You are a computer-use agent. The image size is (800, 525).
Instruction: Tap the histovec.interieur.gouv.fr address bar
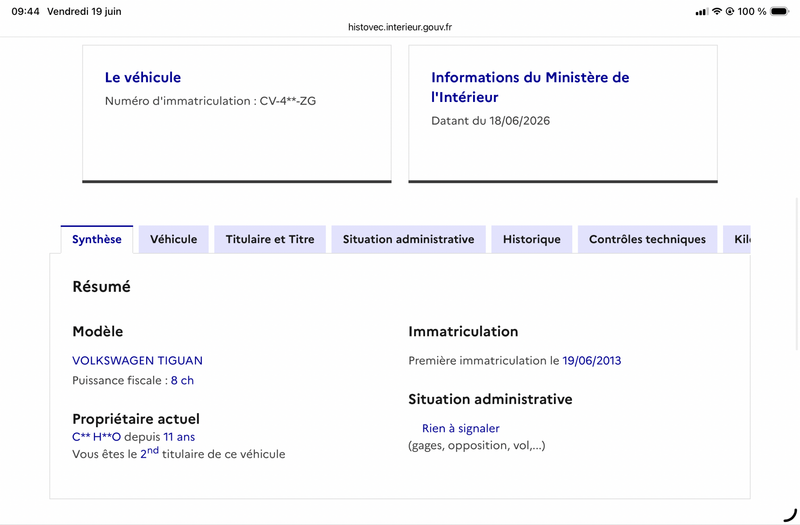[400, 27]
